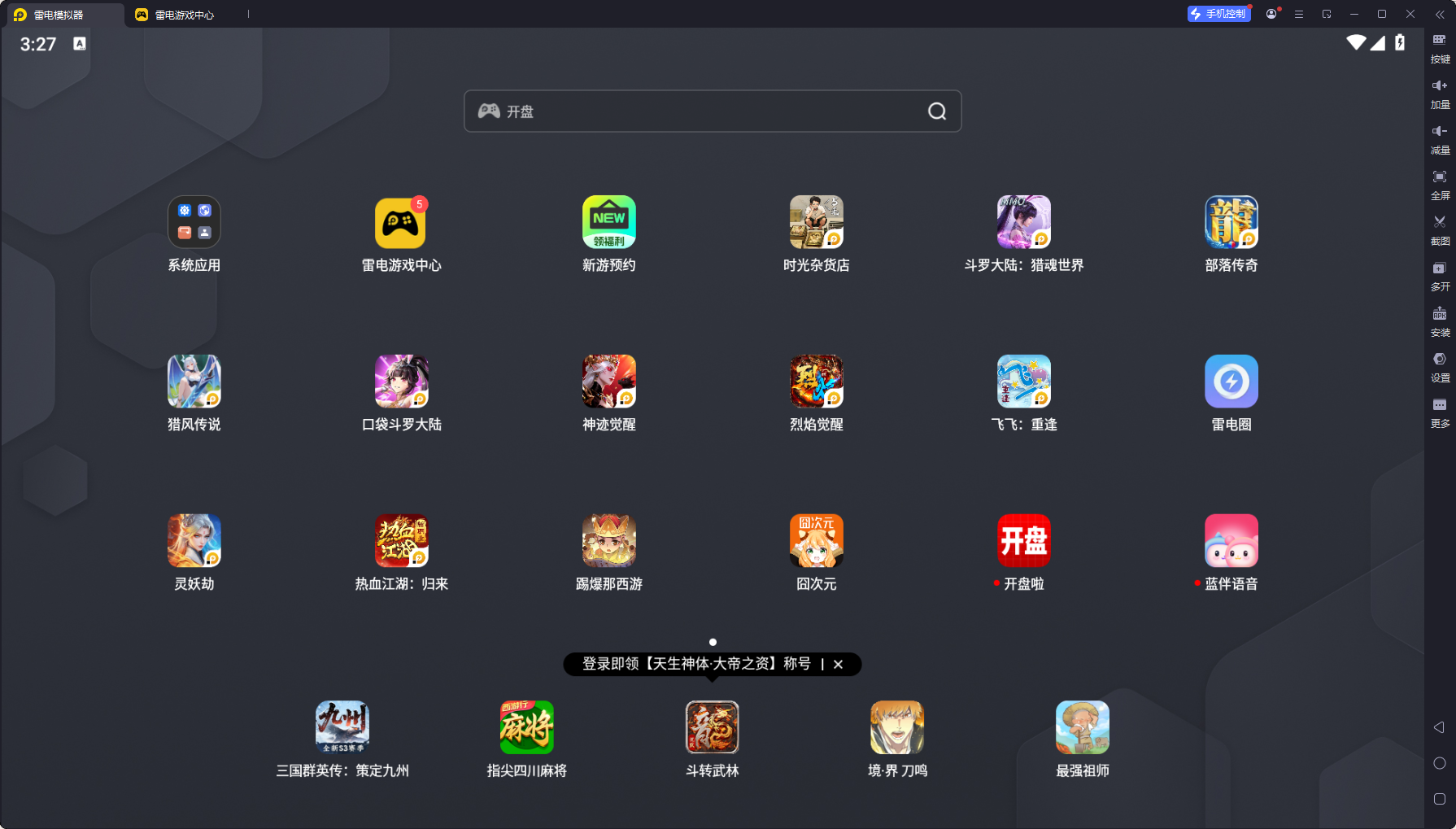Dismiss the 登录即领 tooltip banner
The height and width of the screenshot is (829, 1456).
838,665
